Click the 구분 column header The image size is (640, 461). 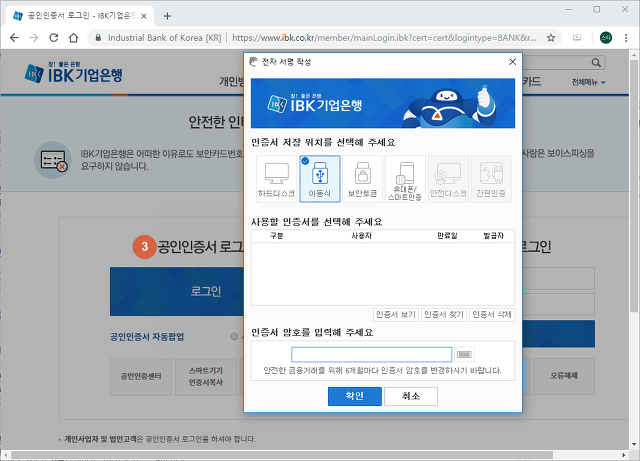[276, 236]
